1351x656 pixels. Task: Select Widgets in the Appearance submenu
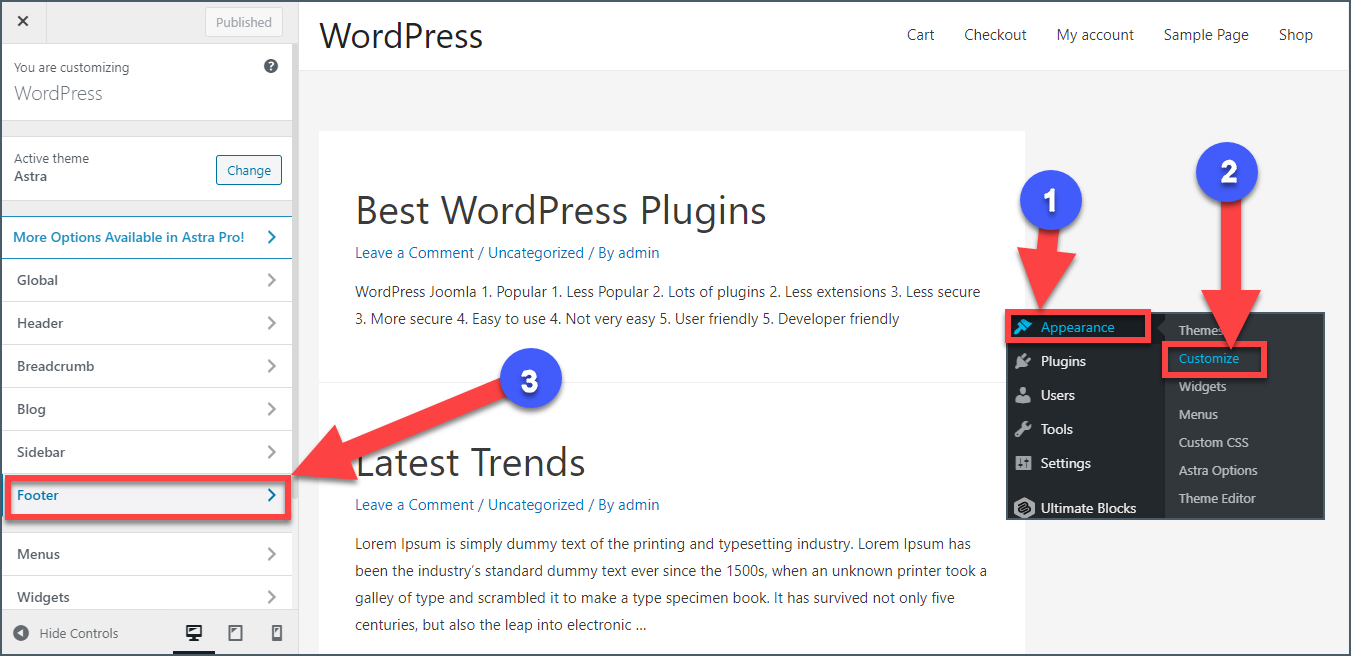point(1202,386)
